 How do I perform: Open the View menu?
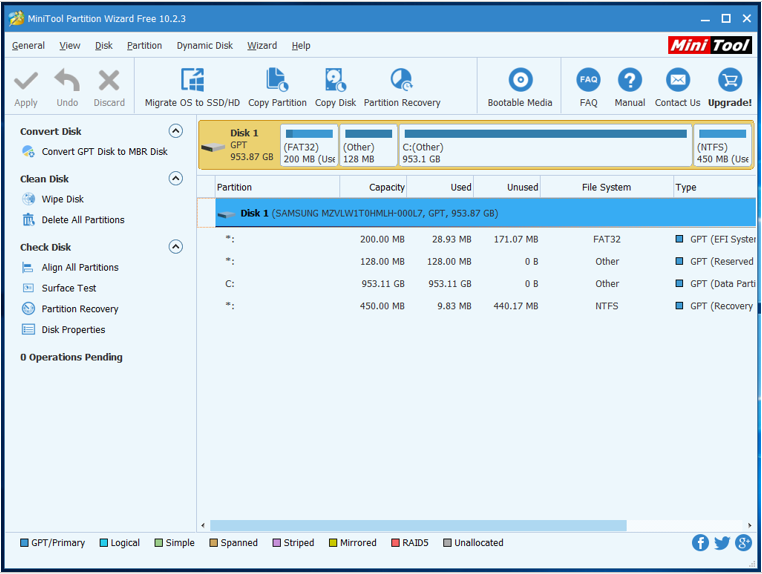tap(69, 46)
